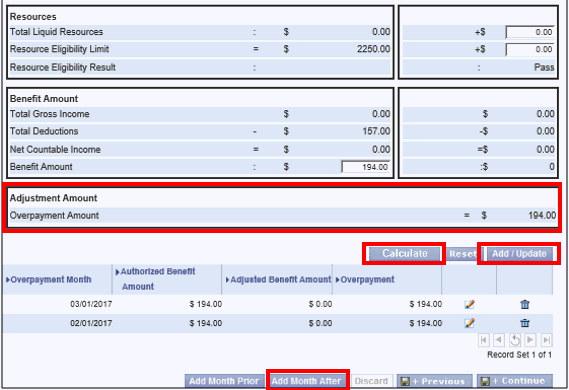Viewport: 569px width, 390px height.
Task: Select the Pass eligibility result
Action: [x=544, y=67]
